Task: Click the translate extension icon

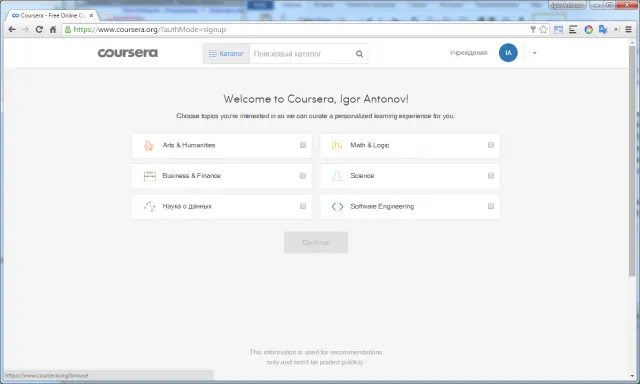Action: pyautogui.click(x=603, y=29)
